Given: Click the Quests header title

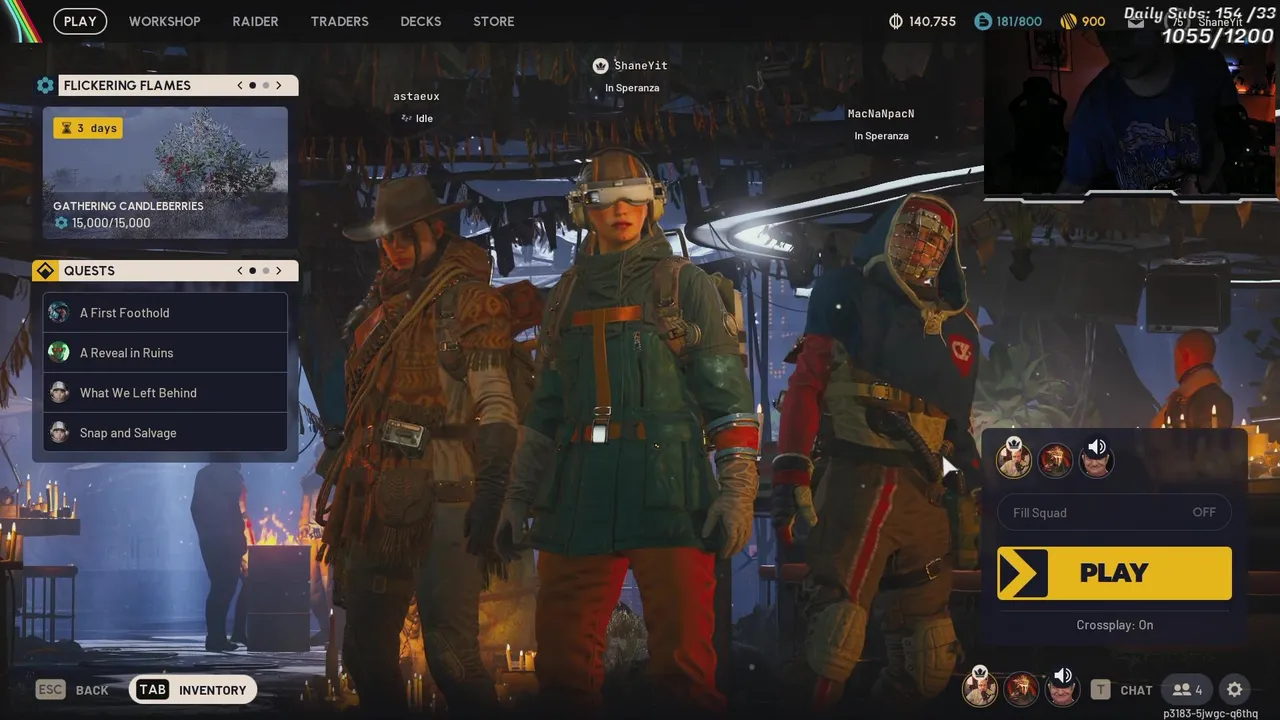Looking at the screenshot, I should click(89, 271).
